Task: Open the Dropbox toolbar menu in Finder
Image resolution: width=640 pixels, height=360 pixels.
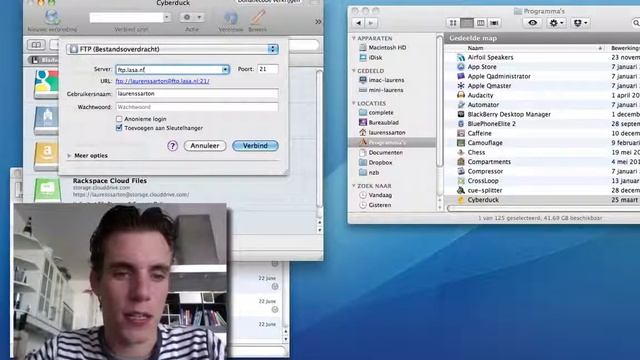Action: pos(580,23)
